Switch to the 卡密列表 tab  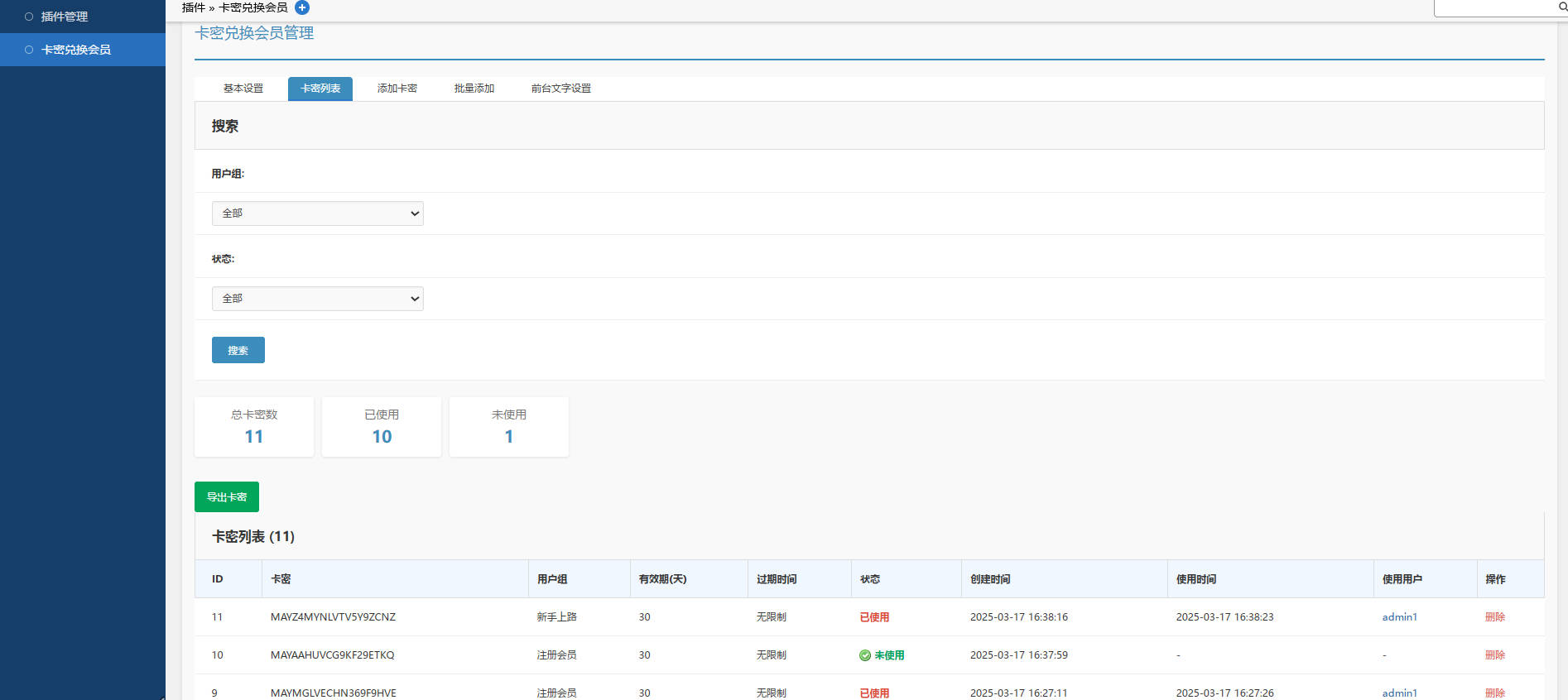[320, 89]
